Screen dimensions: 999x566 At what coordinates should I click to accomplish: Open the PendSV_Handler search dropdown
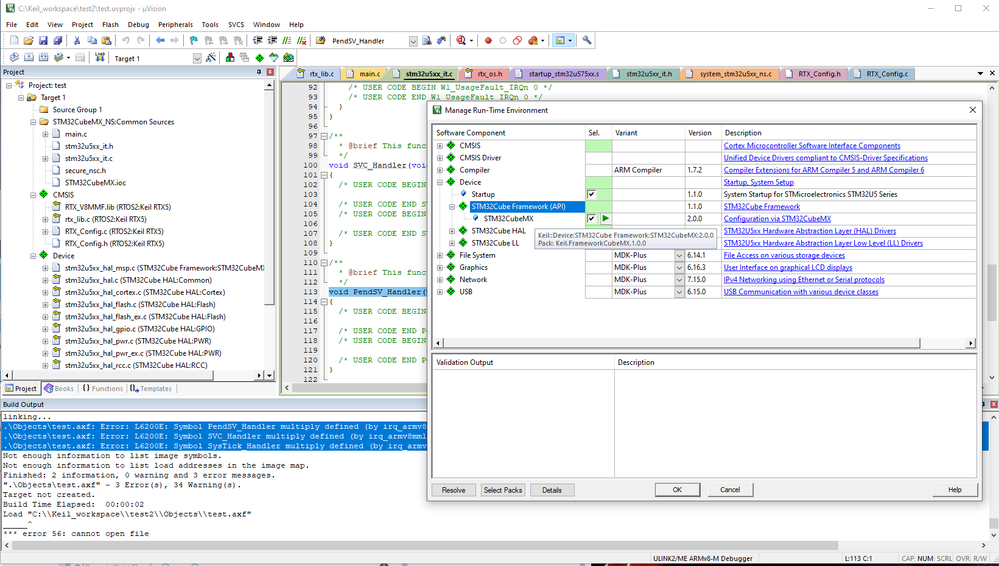[413, 41]
